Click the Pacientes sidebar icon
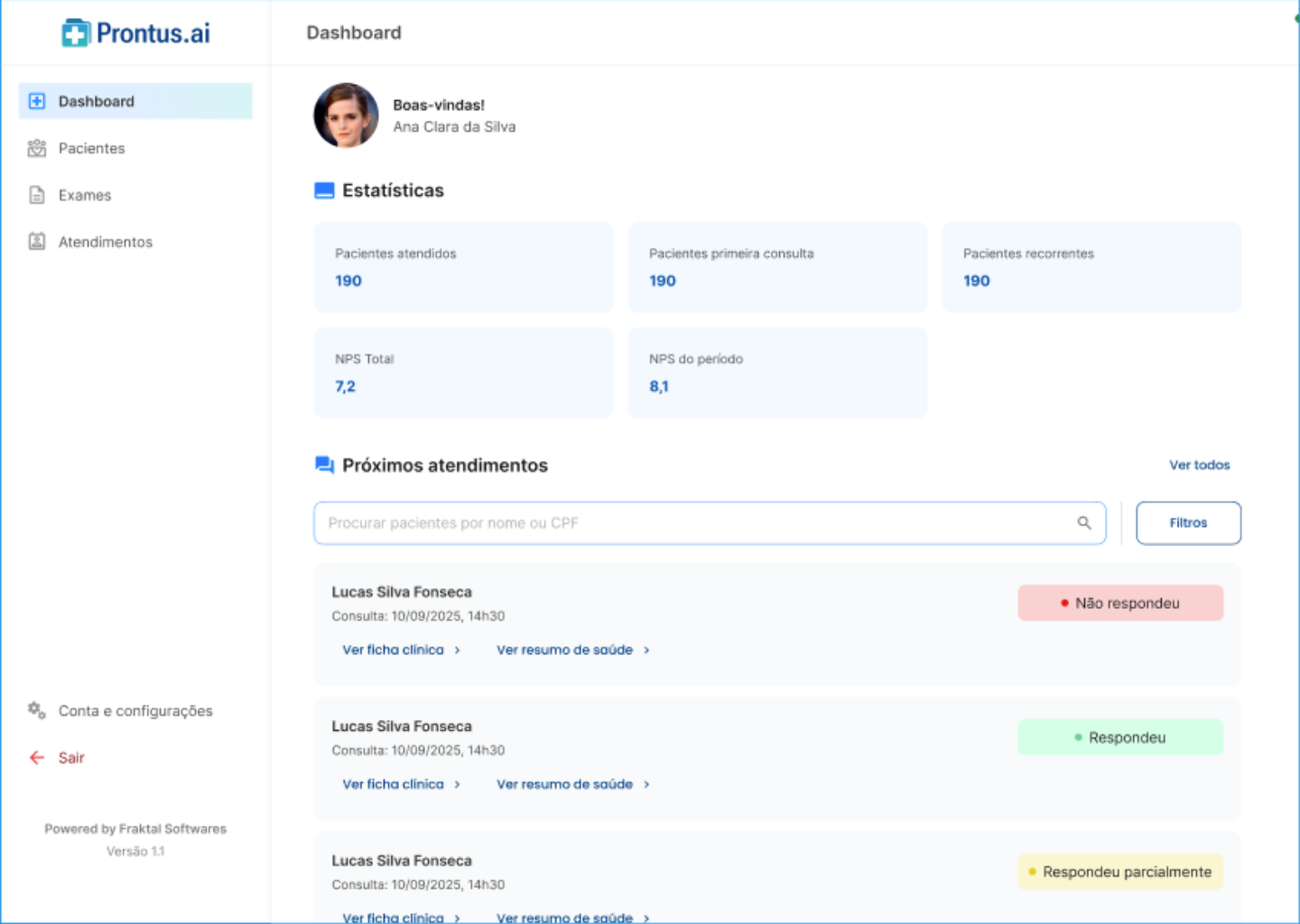This screenshot has width=1300, height=924. pyautogui.click(x=37, y=148)
